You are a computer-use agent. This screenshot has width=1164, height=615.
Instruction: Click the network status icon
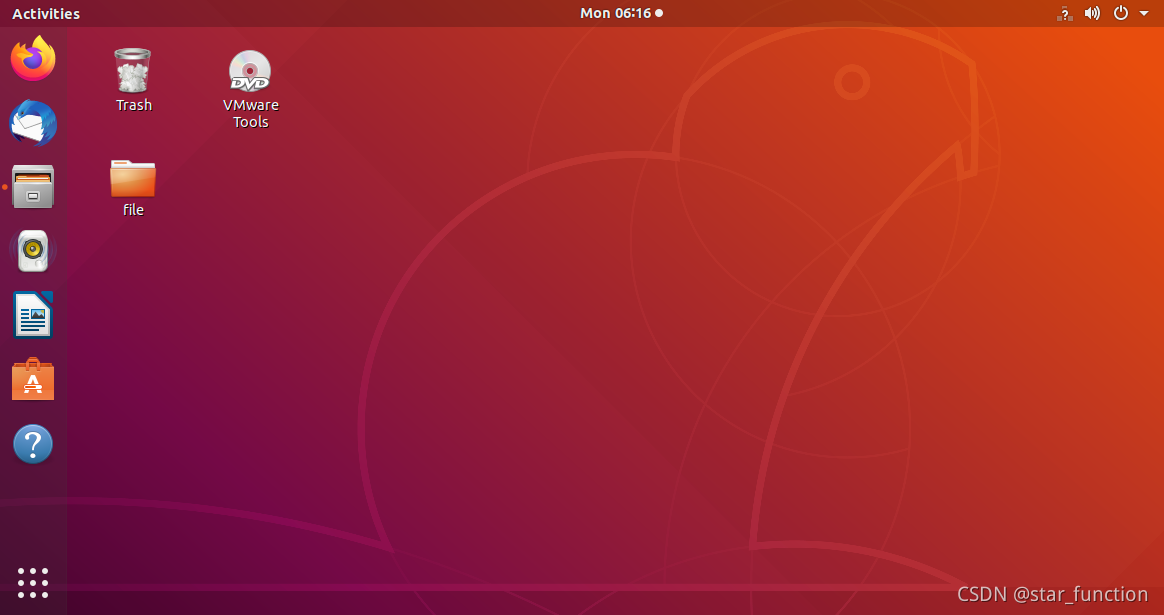[1065, 13]
